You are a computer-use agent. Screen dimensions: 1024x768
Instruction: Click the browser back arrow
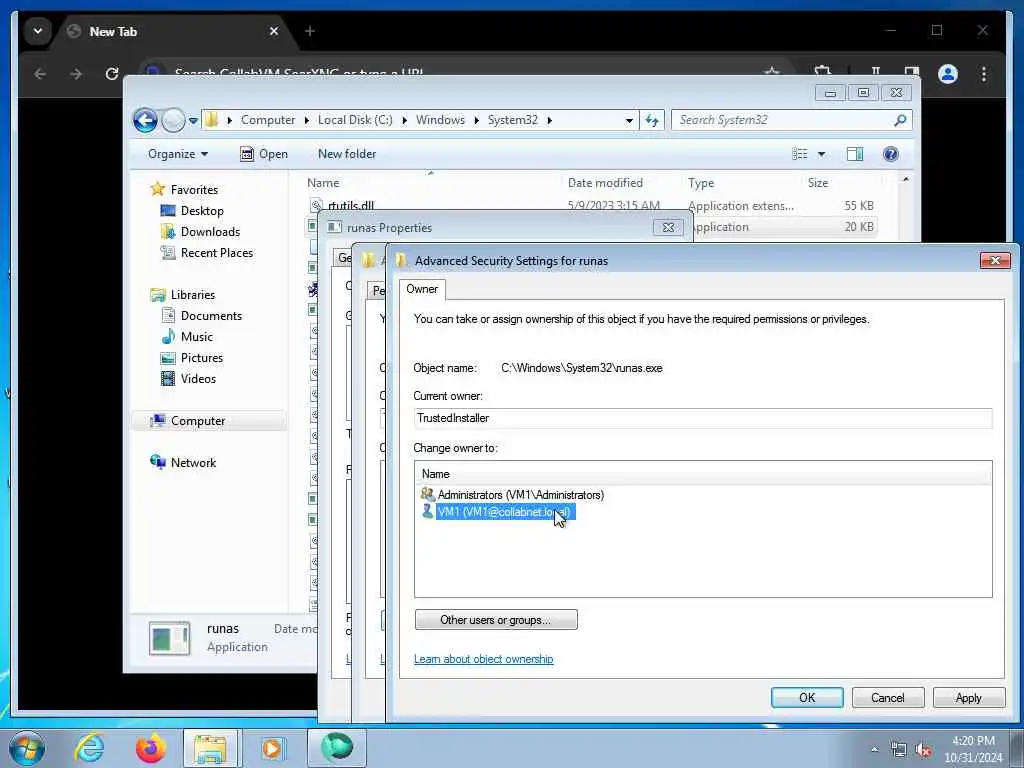[x=40, y=74]
